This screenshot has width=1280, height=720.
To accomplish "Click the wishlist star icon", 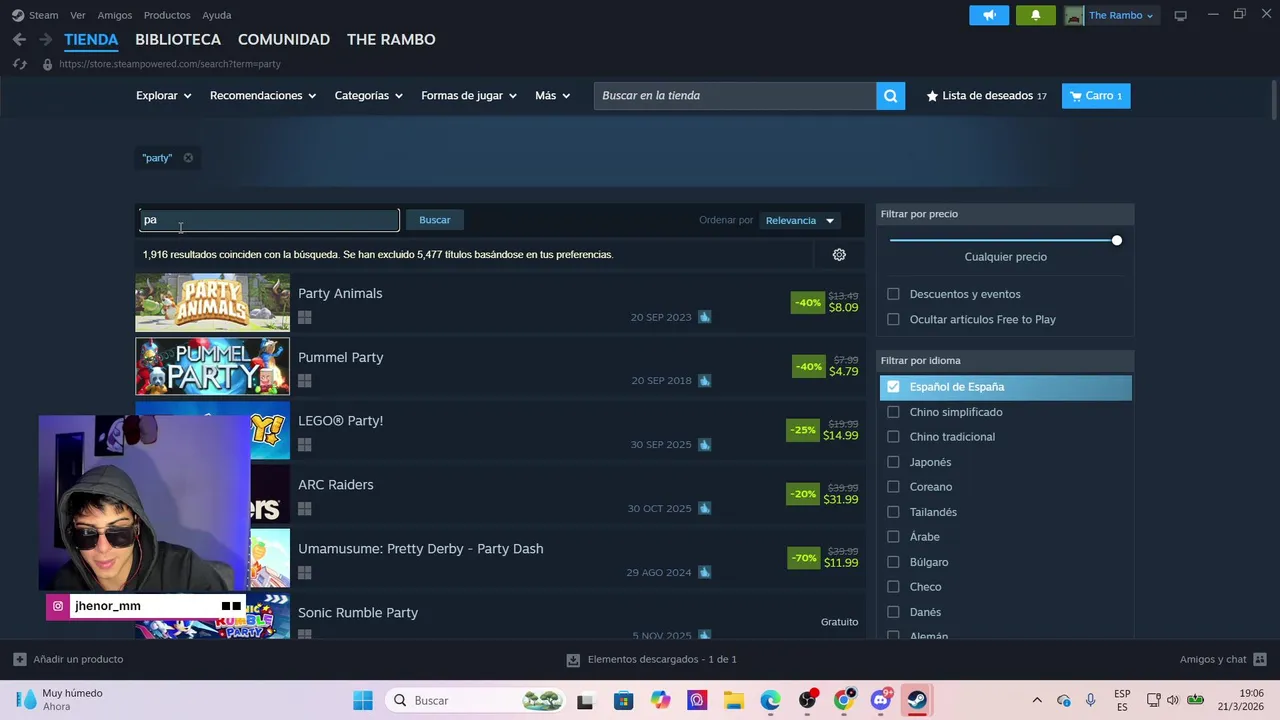I will [932, 96].
